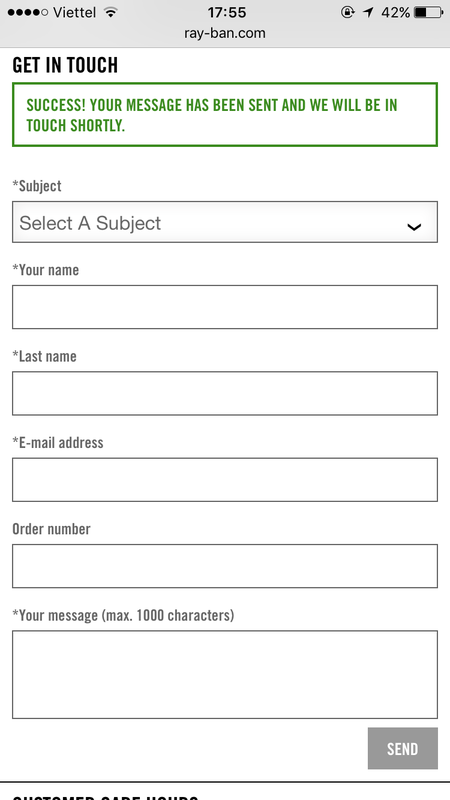Focus the Order number input field

click(x=224, y=566)
